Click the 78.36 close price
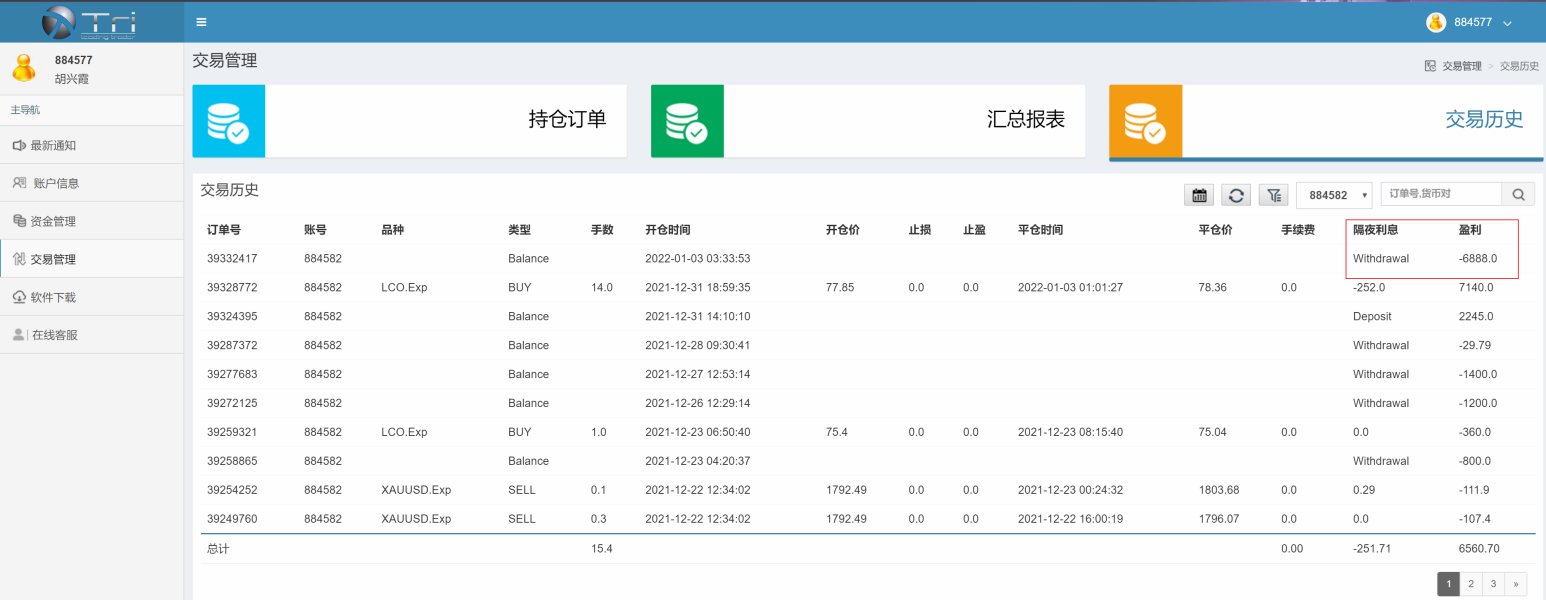This screenshot has width=1546, height=600. pos(1213,287)
